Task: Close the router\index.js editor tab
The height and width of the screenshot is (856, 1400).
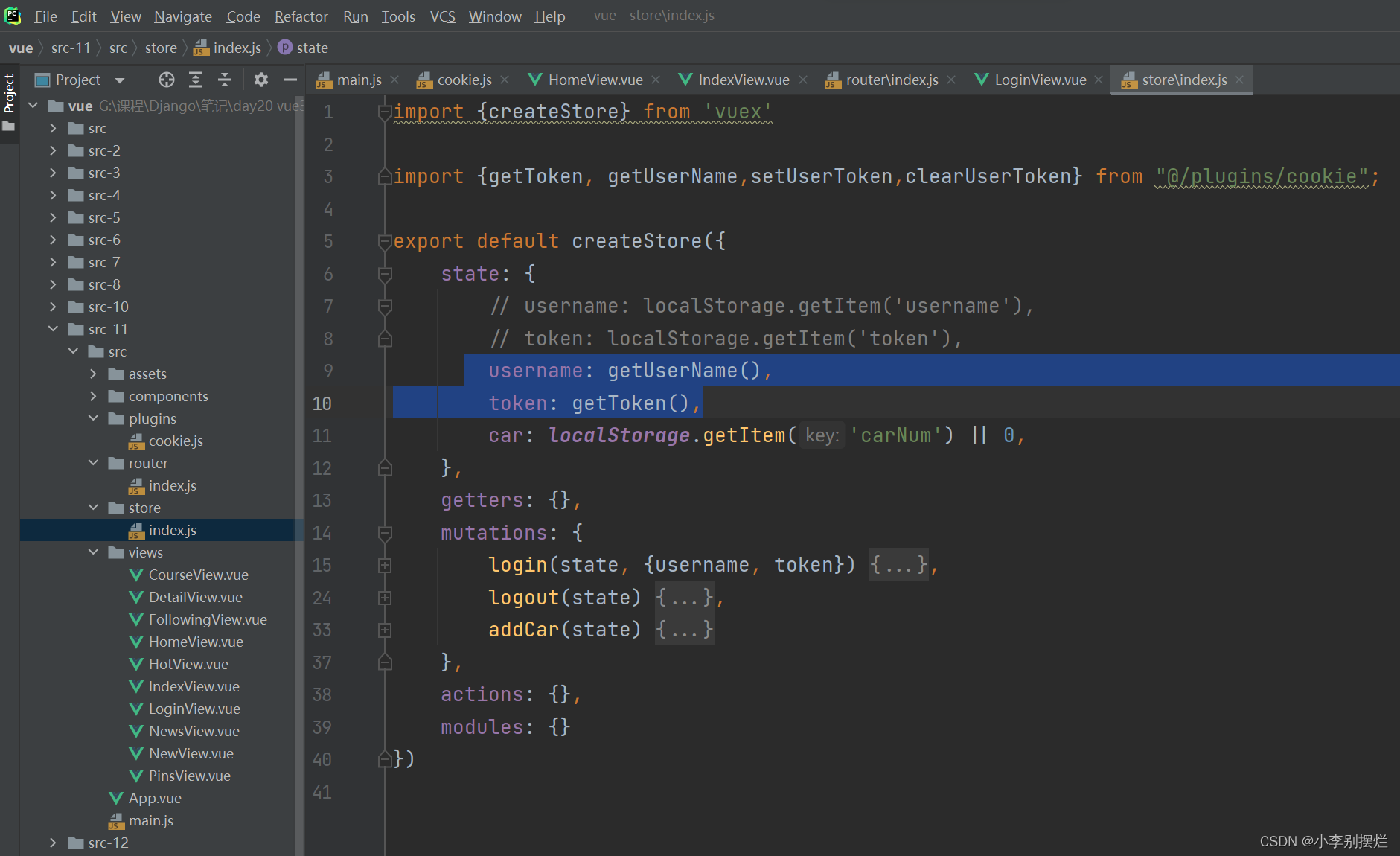Action: [951, 80]
